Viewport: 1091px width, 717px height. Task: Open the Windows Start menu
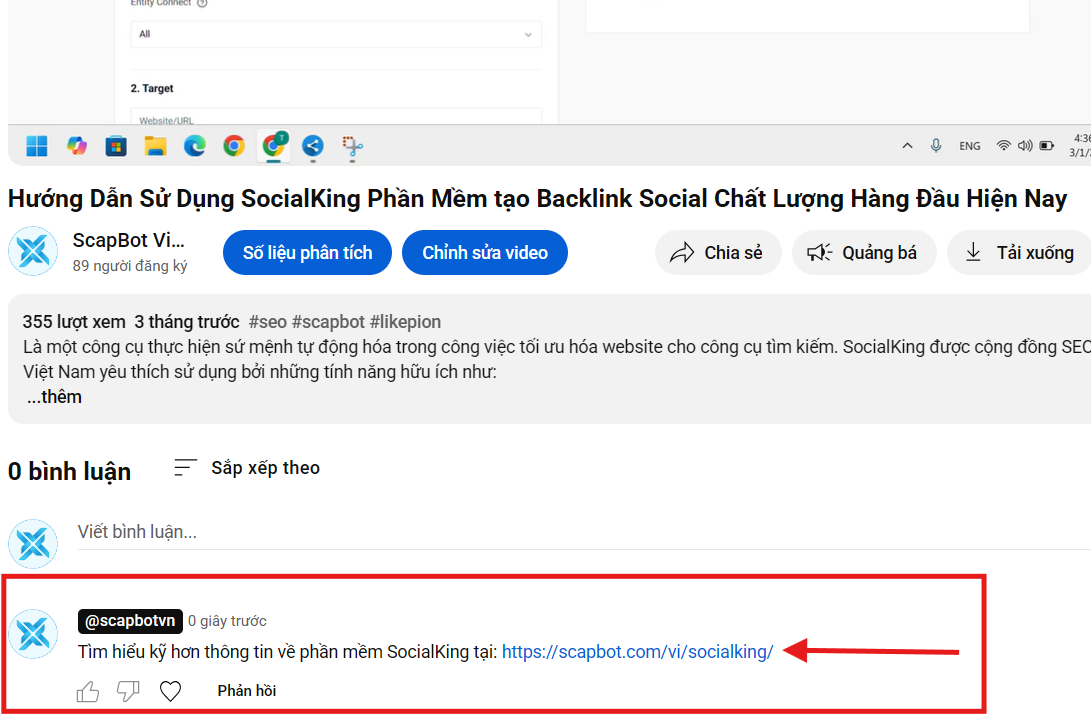point(36,146)
